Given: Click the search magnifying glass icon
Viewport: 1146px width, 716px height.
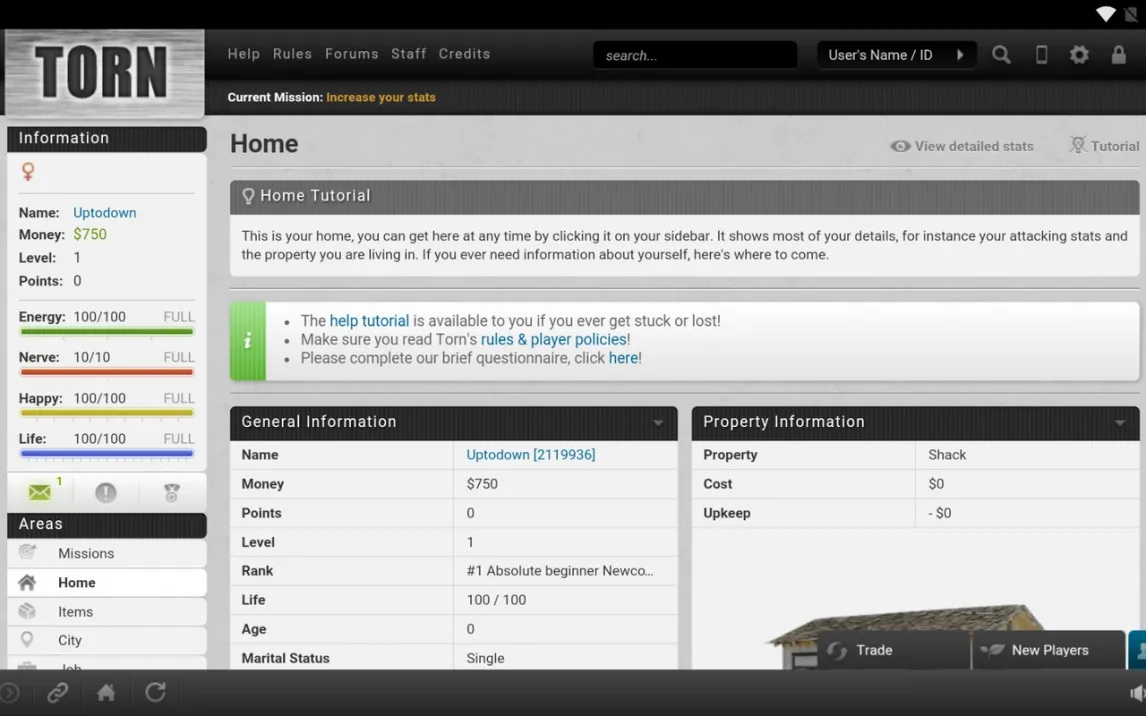Looking at the screenshot, I should pos(1001,55).
